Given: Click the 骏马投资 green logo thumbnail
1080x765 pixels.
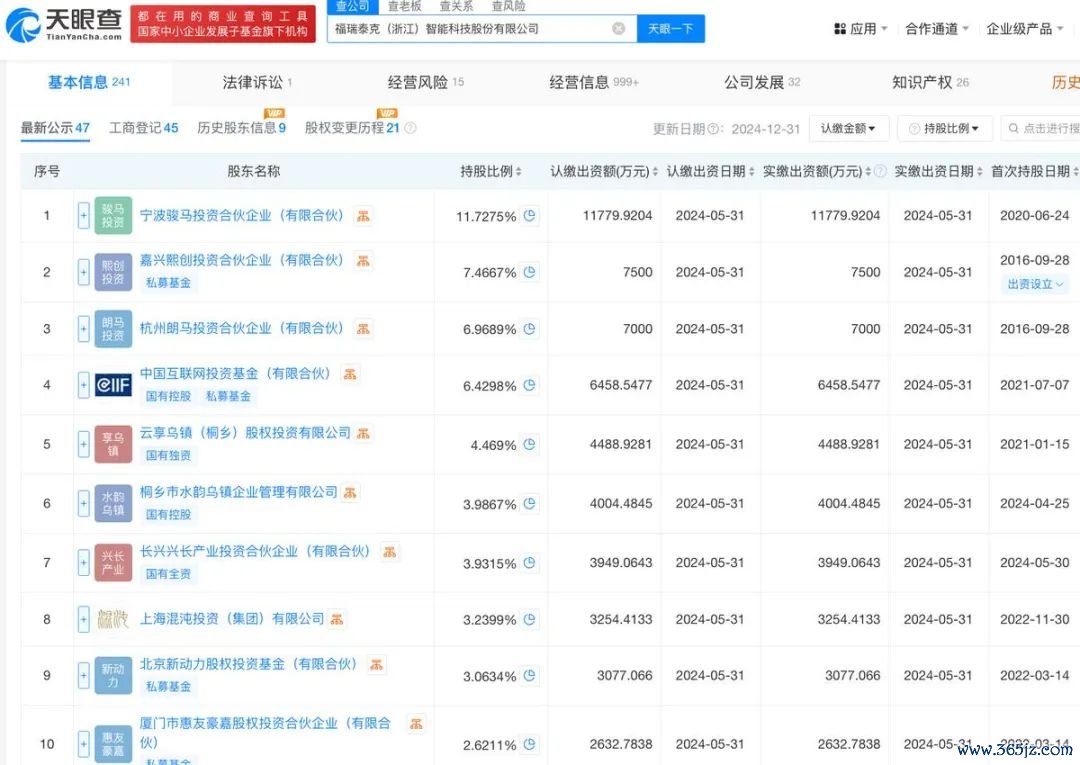Looking at the screenshot, I should [113, 216].
